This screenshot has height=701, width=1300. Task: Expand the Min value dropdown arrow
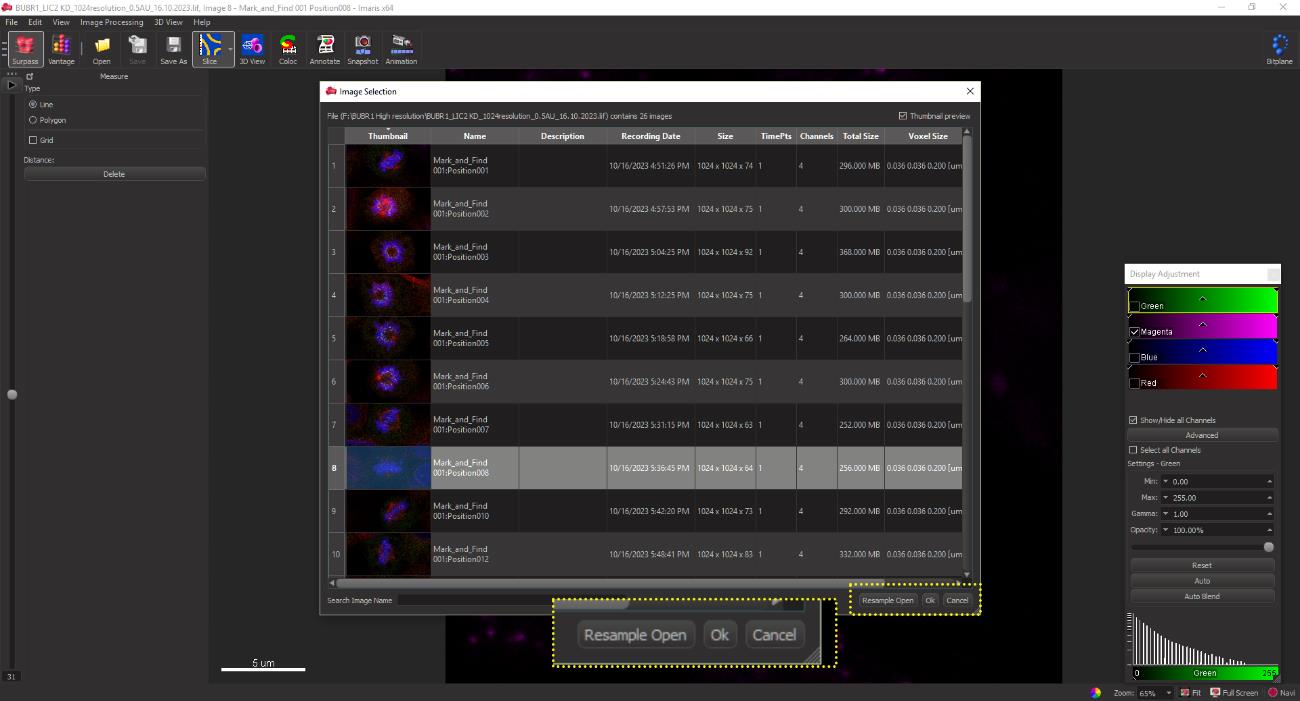tap(1165, 482)
